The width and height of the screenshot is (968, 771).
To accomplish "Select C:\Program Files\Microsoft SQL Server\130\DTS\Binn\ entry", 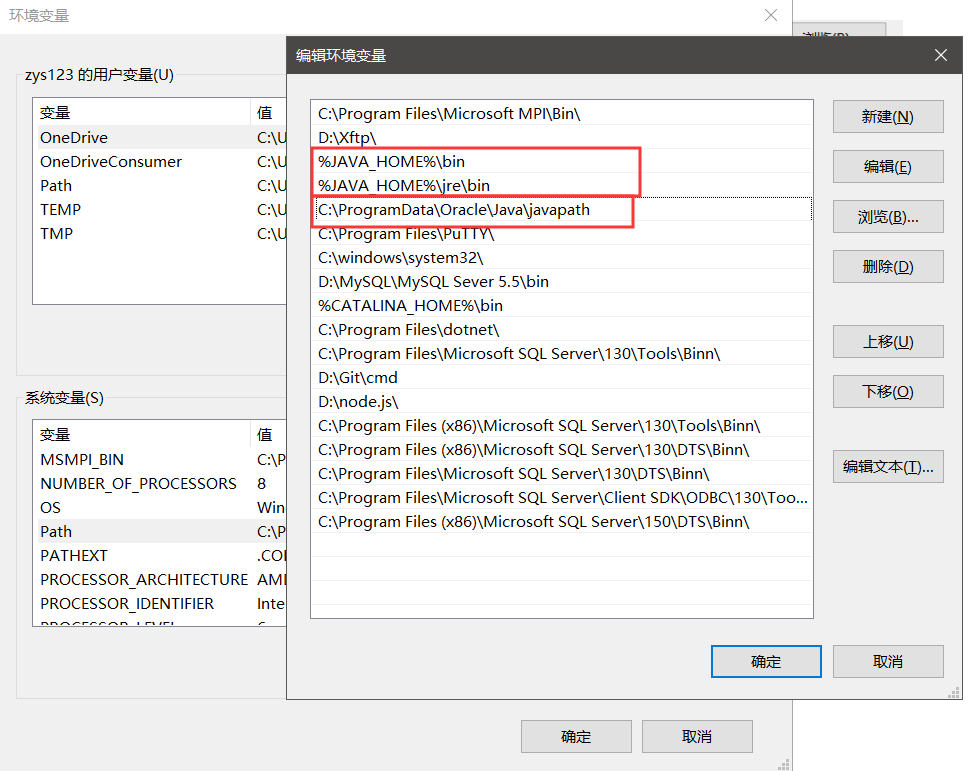I will [x=562, y=474].
